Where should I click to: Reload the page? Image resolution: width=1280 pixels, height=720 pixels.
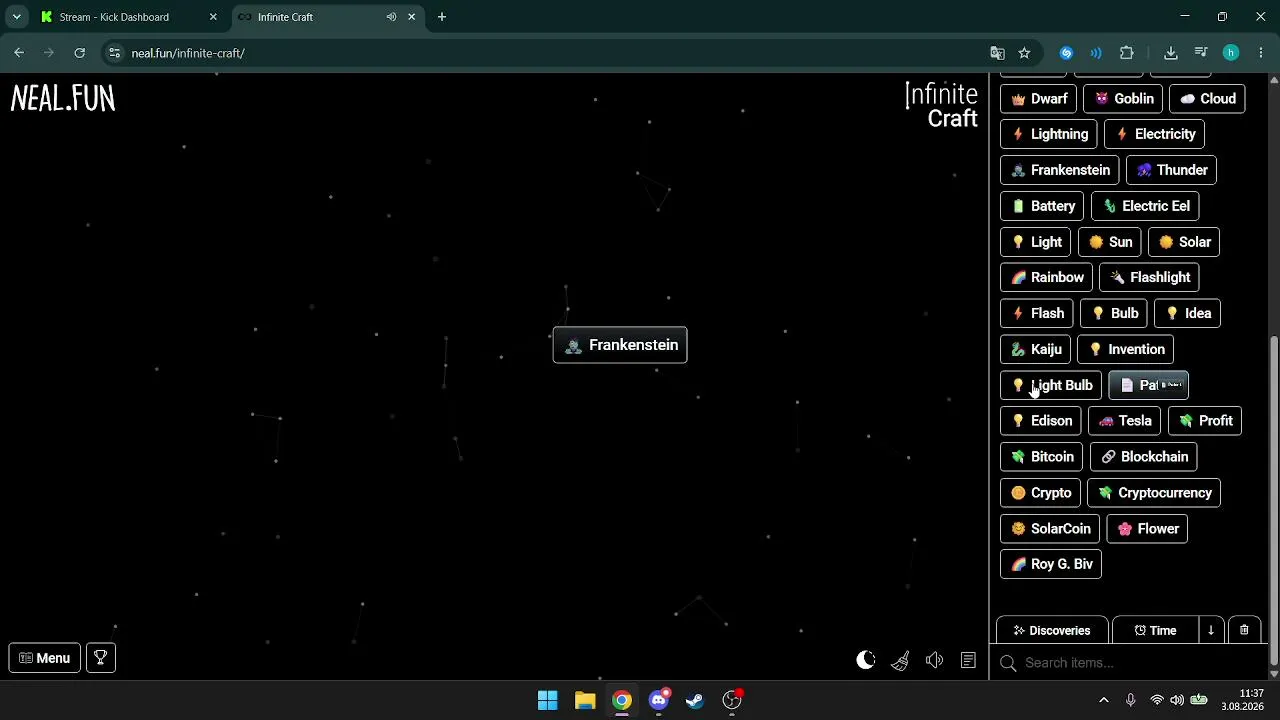[80, 53]
